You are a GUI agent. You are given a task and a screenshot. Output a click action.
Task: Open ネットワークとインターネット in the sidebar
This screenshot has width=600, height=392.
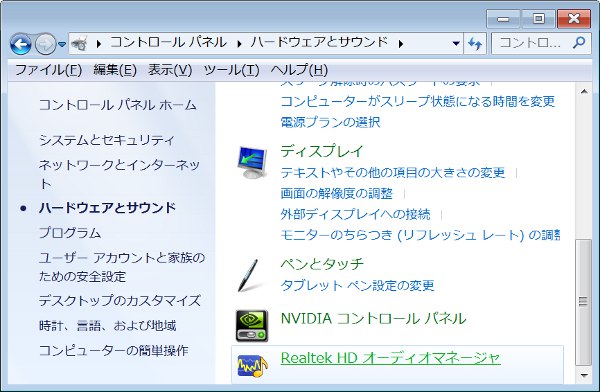[x=119, y=174]
